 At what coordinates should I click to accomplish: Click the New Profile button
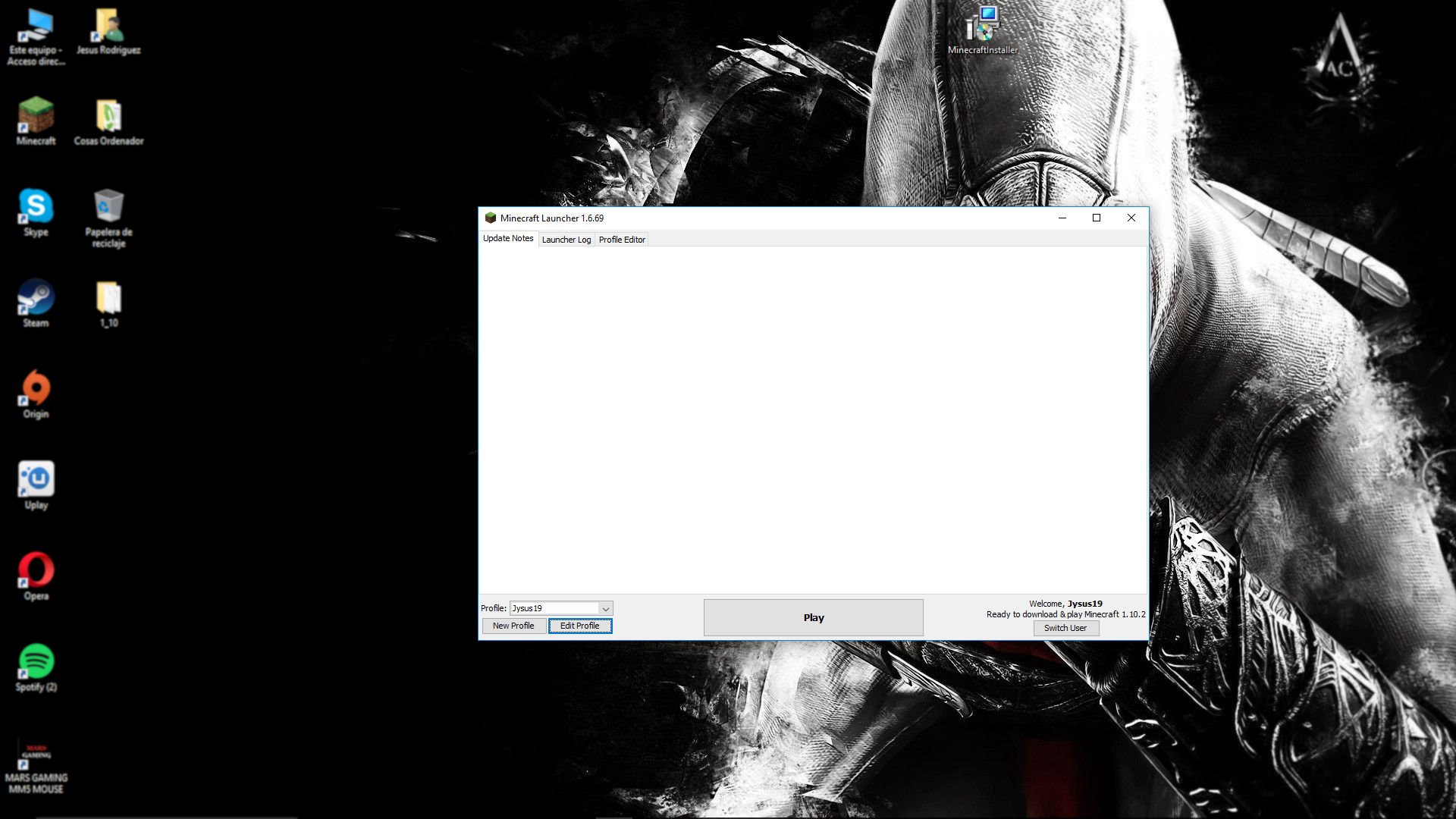(x=513, y=626)
